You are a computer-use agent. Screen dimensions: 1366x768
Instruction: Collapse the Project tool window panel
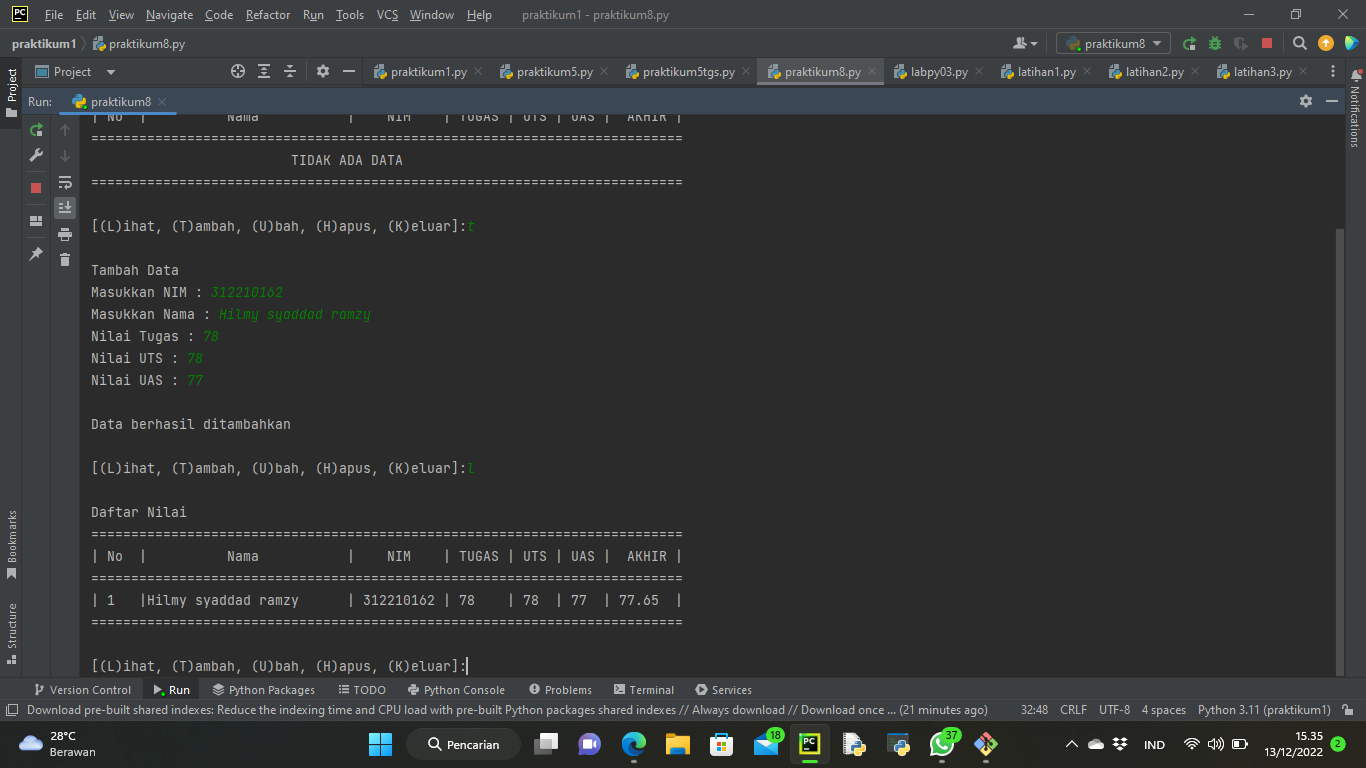click(x=348, y=71)
